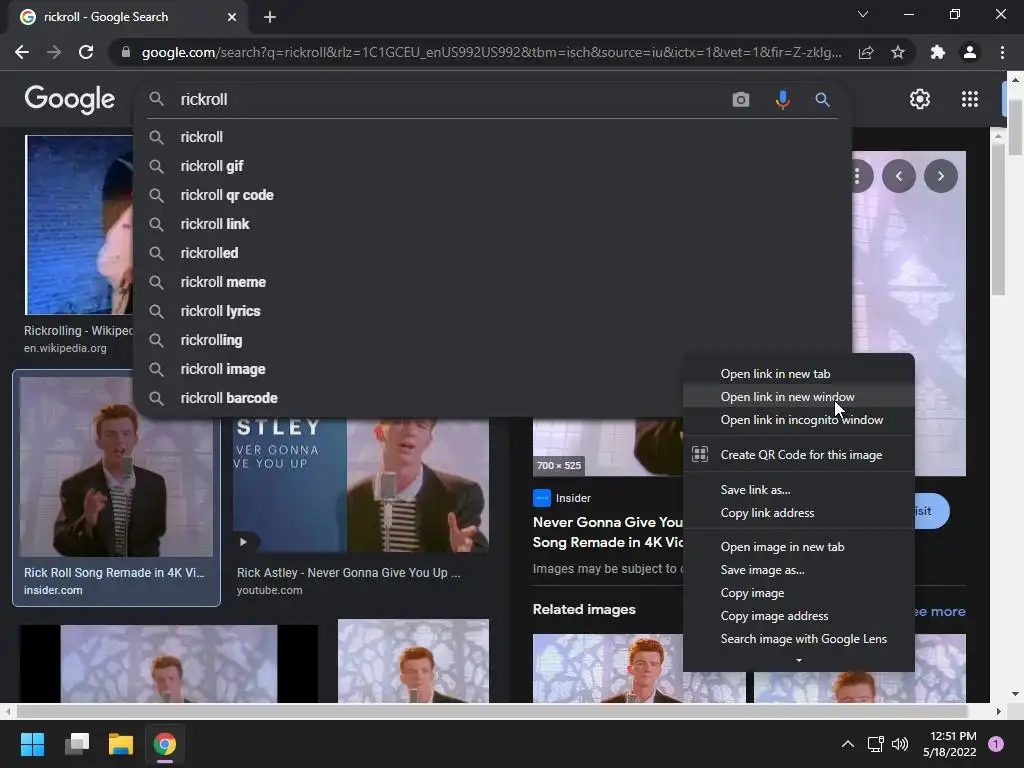Click the blue search magnifier button

coord(822,99)
